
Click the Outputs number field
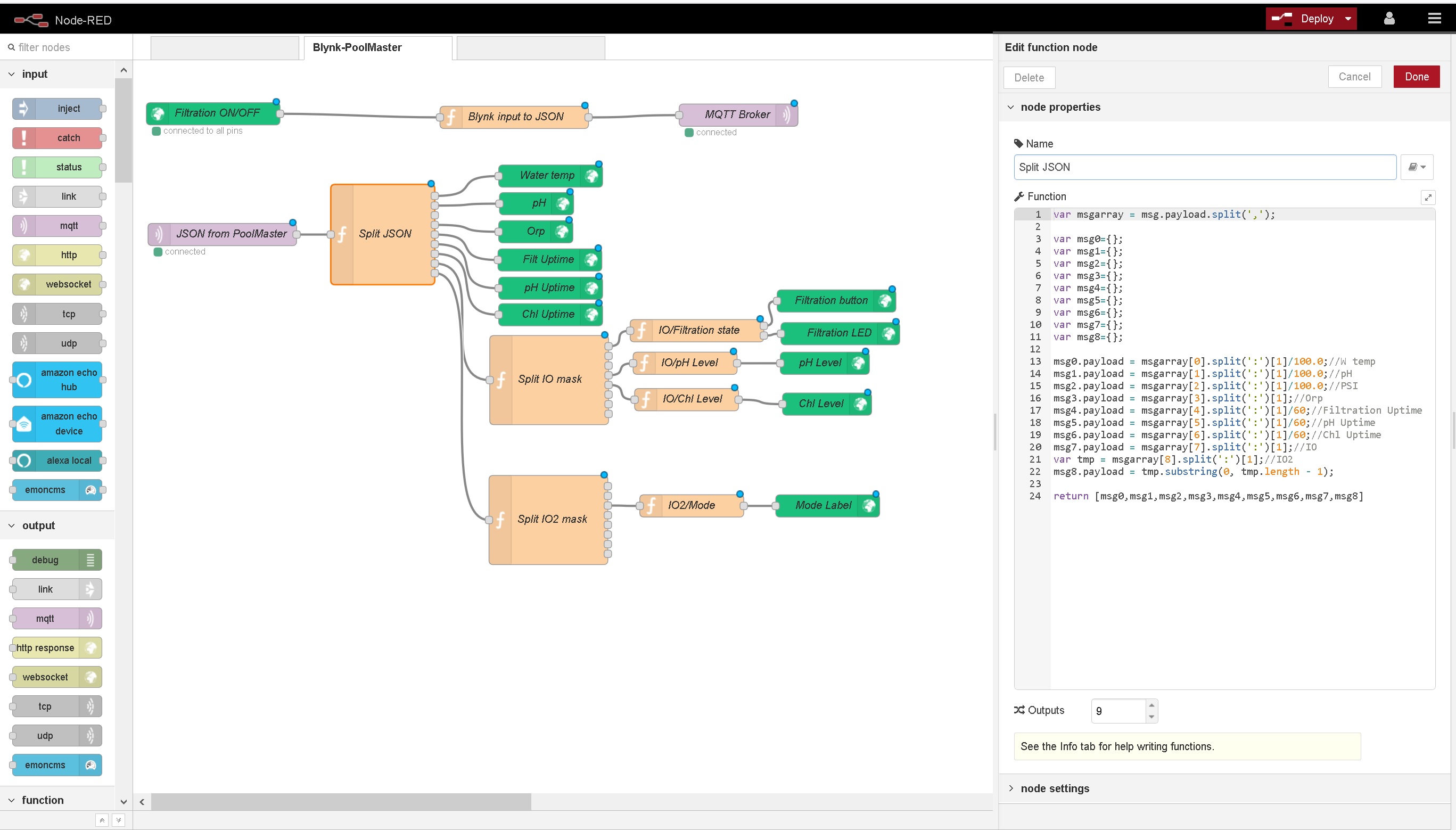click(x=1118, y=711)
